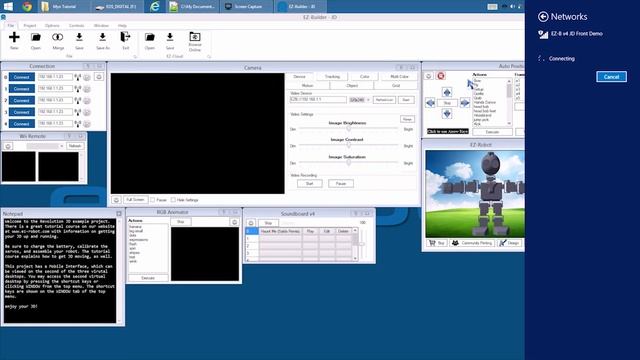Click the Image Contrast slider handle

coord(349,145)
